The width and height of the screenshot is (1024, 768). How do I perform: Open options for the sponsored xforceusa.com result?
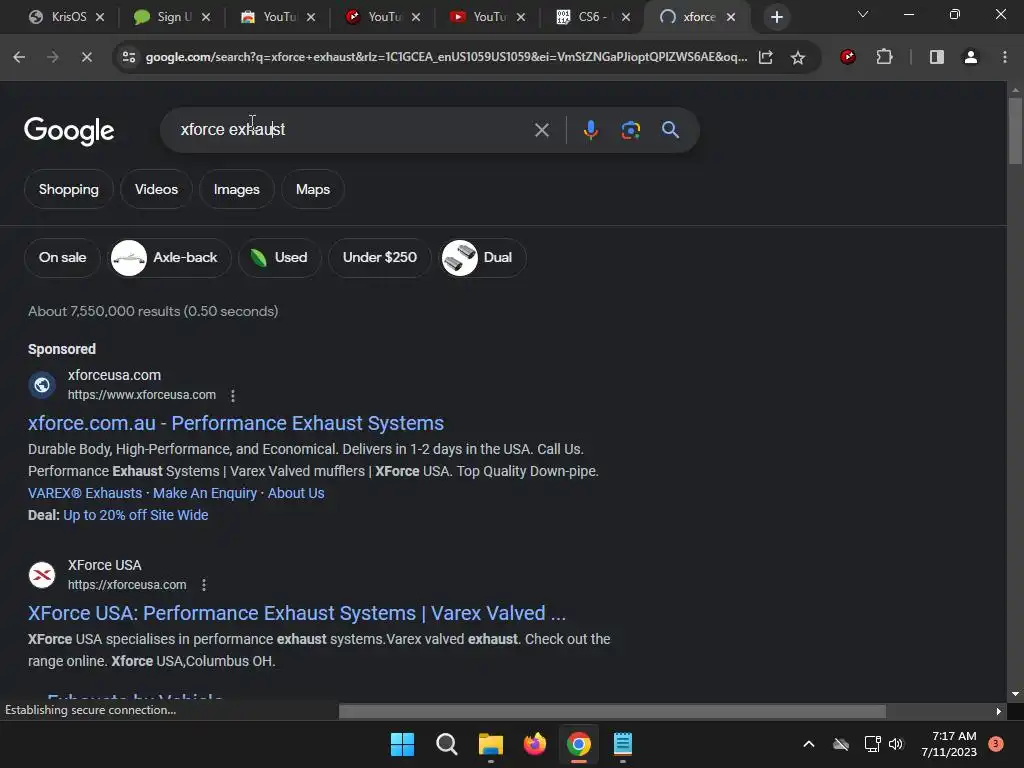pyautogui.click(x=233, y=395)
